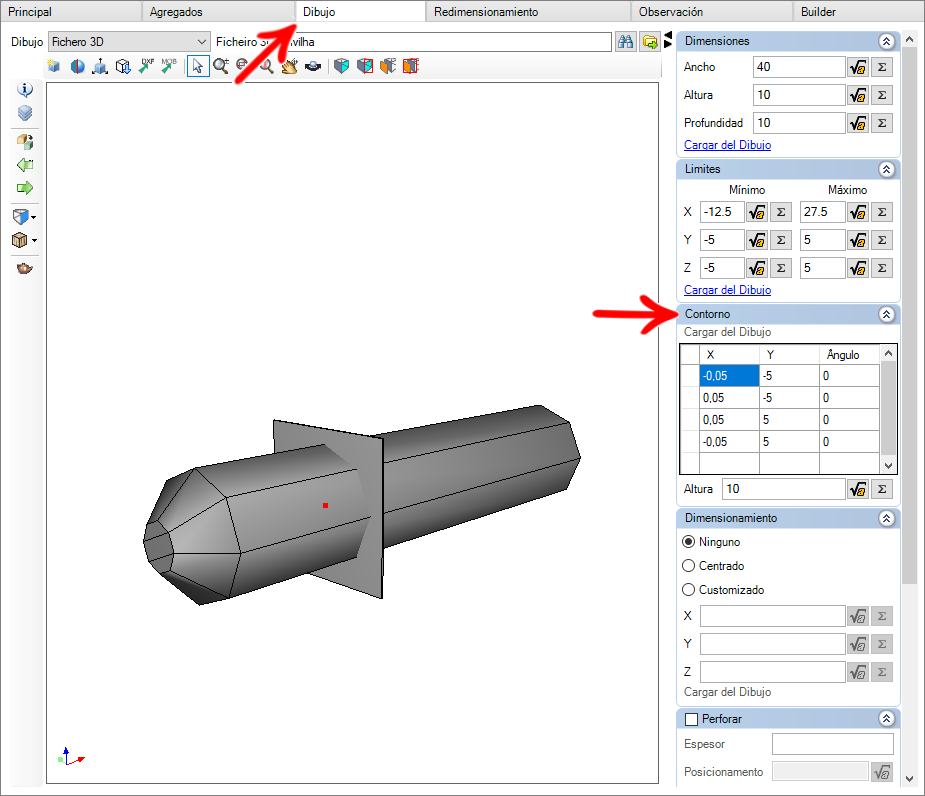This screenshot has width=925, height=796.
Task: Select the Ninguno radio button
Action: tap(688, 542)
